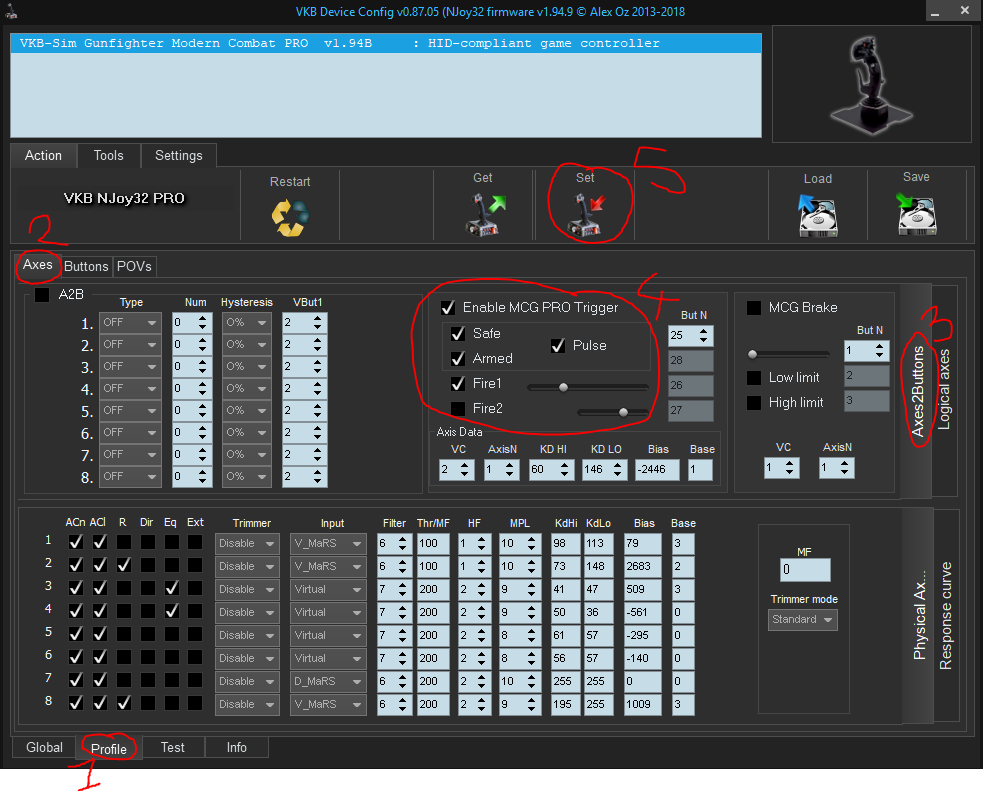Uncheck the Safe checkbox

(458, 333)
